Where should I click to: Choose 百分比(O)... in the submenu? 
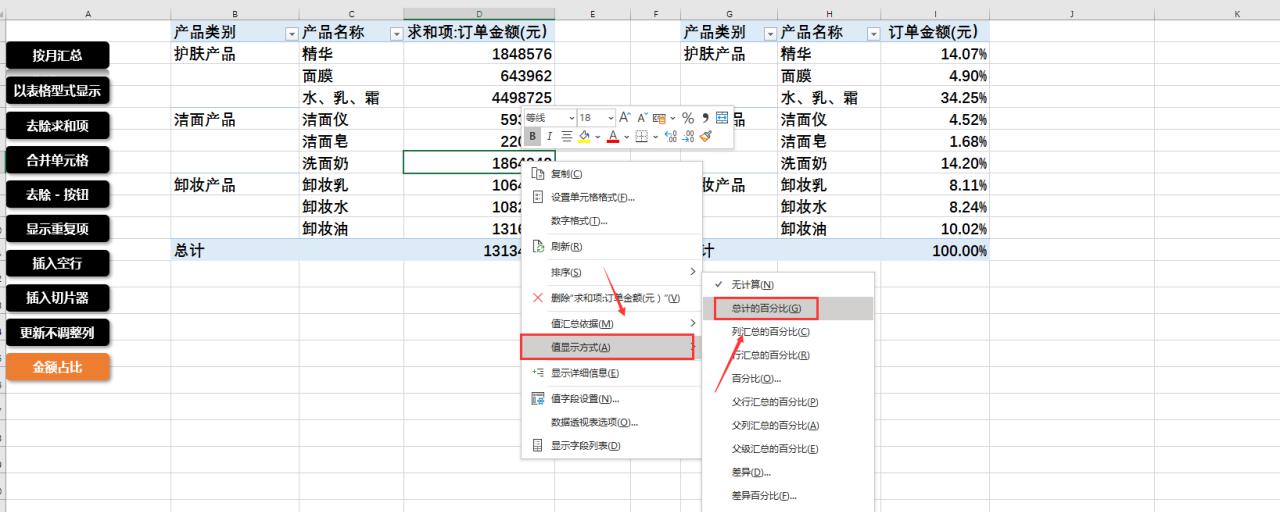[x=788, y=378]
